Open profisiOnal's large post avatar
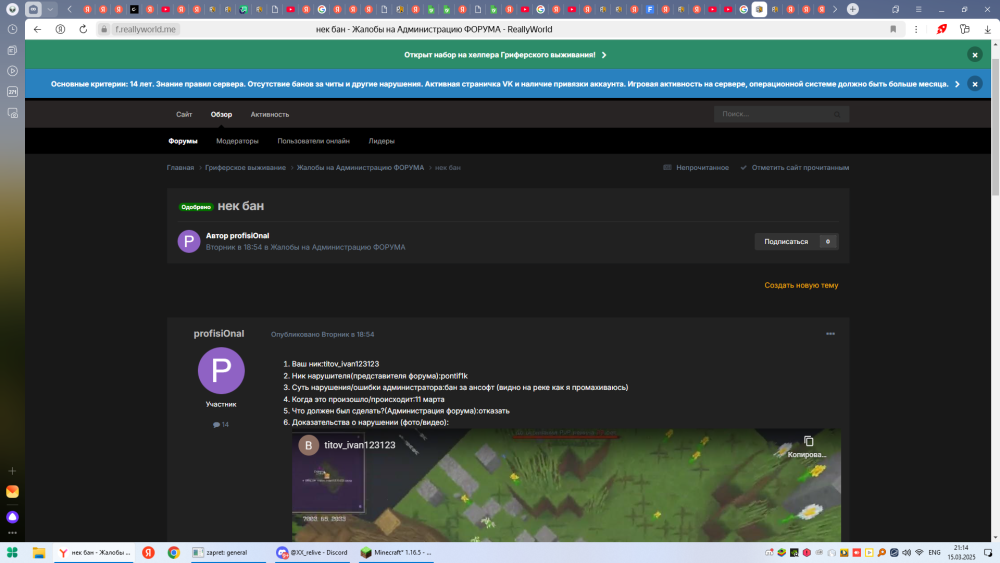Screen dimensions: 1000x563 coord(221,370)
